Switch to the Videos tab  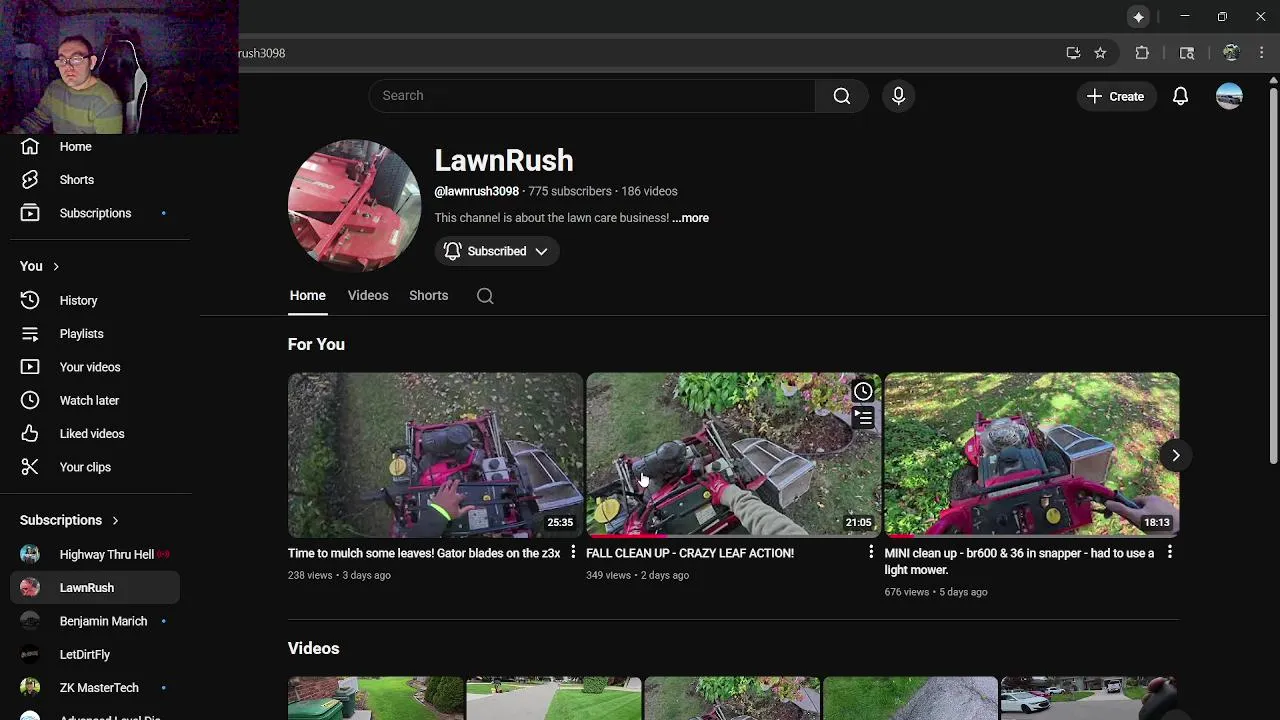pos(368,296)
